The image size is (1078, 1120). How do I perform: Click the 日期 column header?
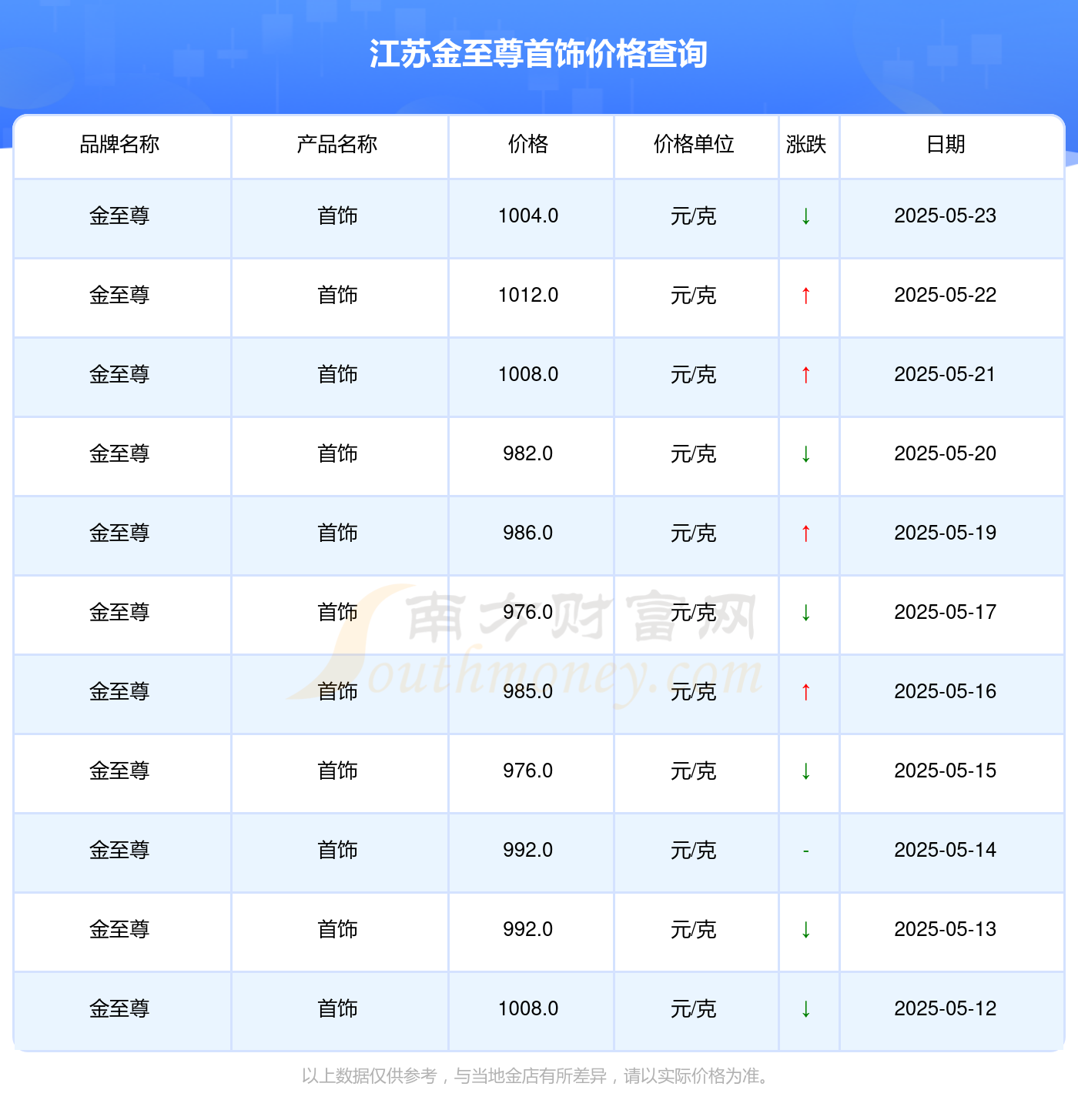(x=946, y=144)
